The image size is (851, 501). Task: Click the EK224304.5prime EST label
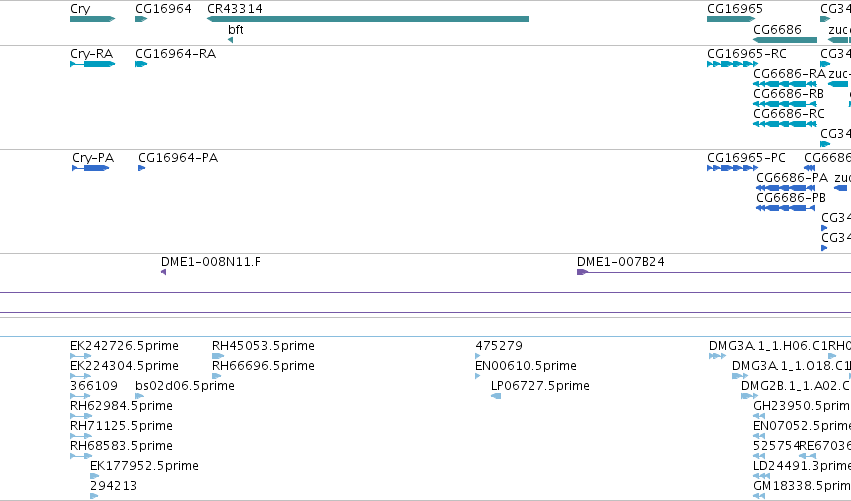point(124,366)
